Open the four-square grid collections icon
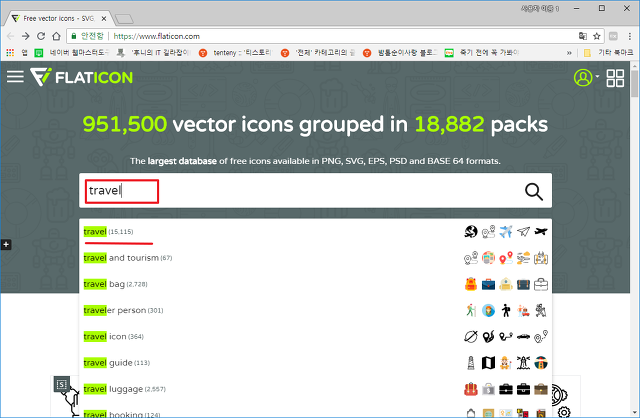The width and height of the screenshot is (640, 418). 615,78
